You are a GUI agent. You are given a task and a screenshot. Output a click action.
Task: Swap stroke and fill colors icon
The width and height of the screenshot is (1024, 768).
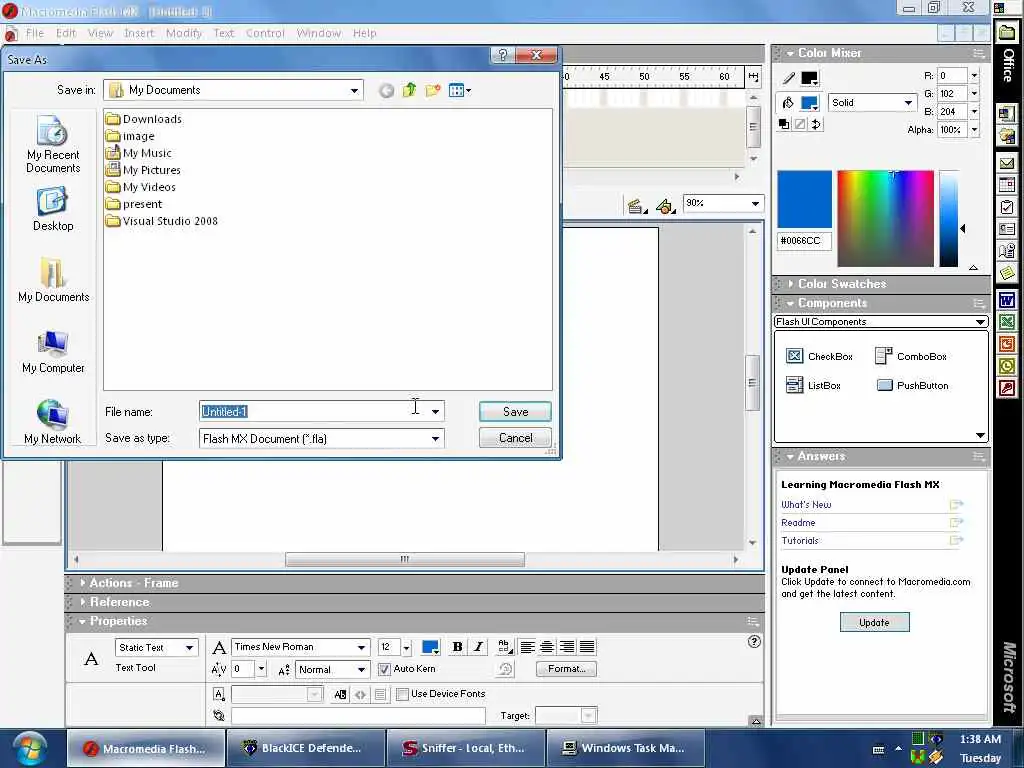[x=816, y=124]
